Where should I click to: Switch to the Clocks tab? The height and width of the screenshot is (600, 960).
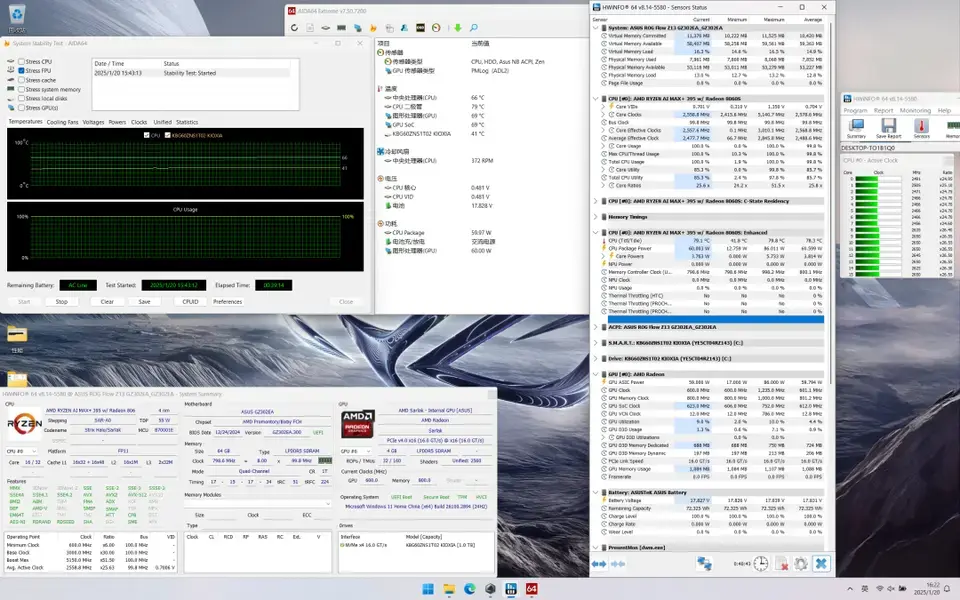coord(139,122)
